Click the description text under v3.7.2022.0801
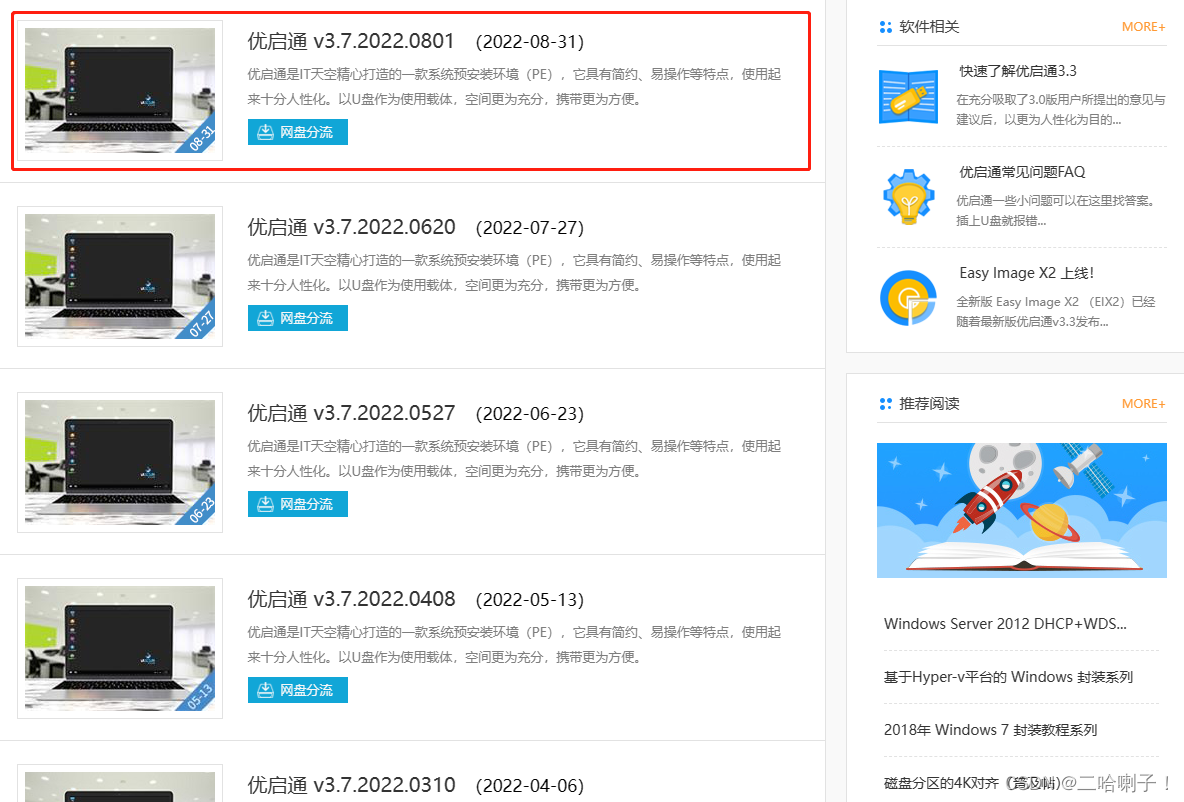 coord(514,86)
